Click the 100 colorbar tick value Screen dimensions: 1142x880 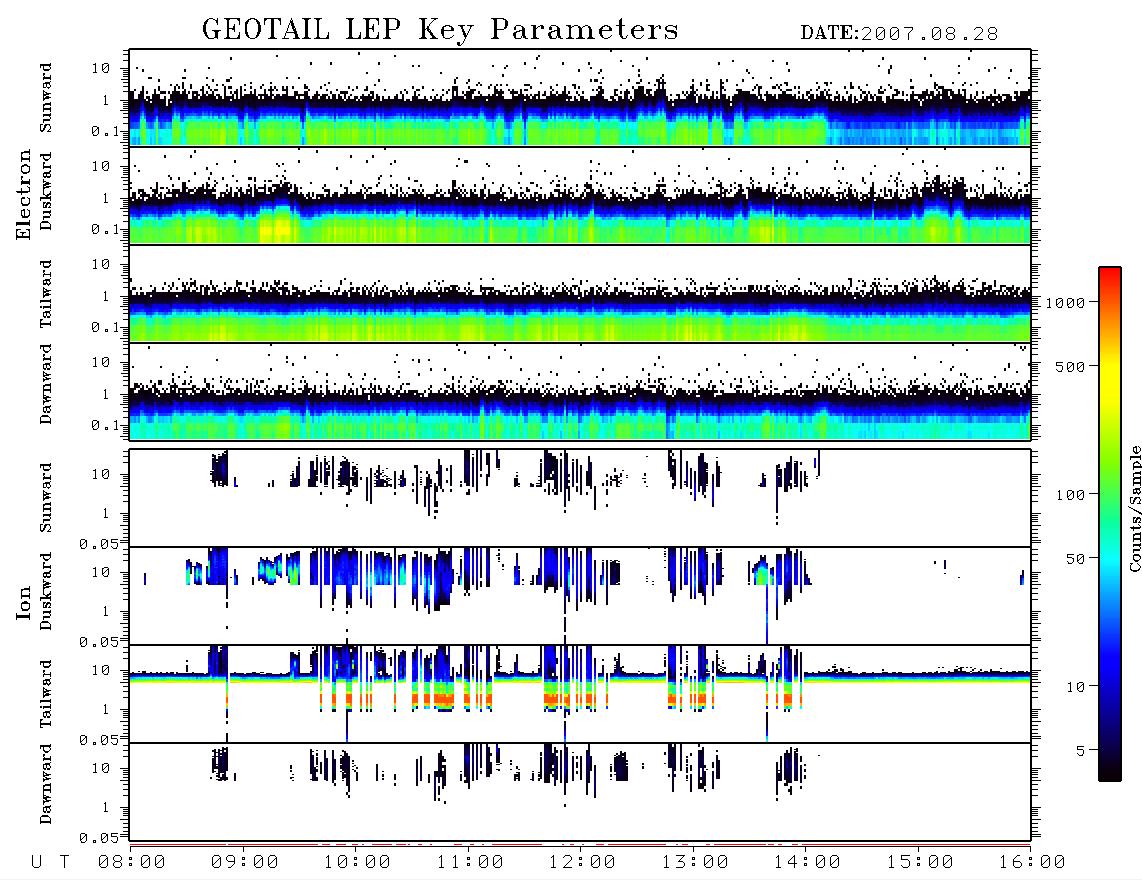(1070, 495)
